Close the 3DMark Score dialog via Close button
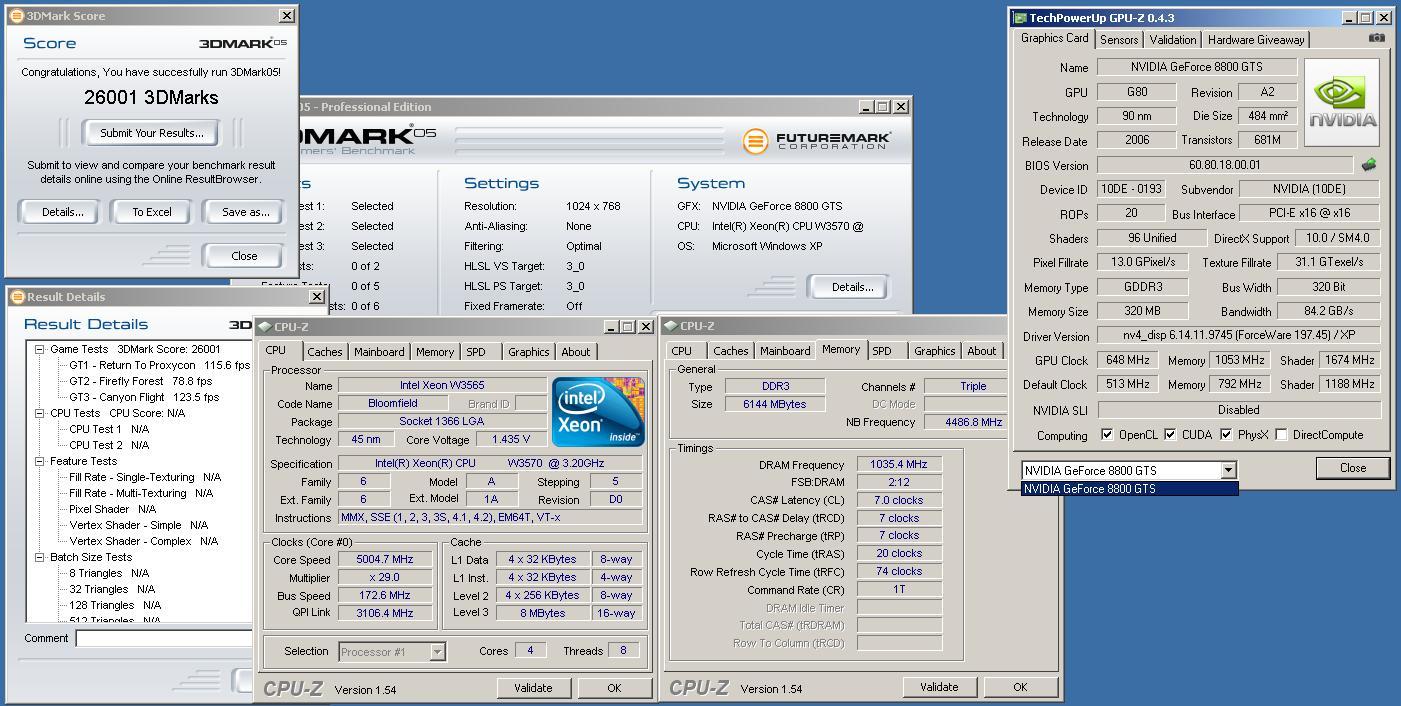 (244, 256)
